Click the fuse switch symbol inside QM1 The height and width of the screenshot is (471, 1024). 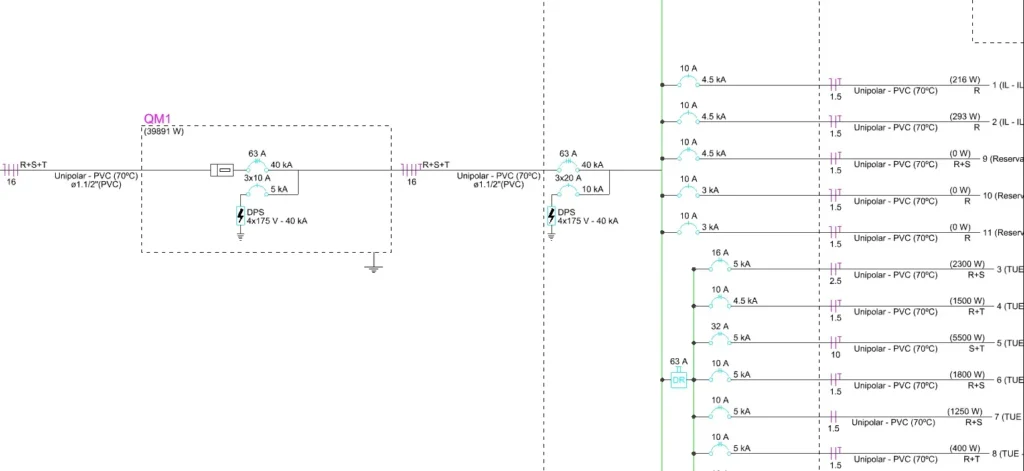coord(222,171)
